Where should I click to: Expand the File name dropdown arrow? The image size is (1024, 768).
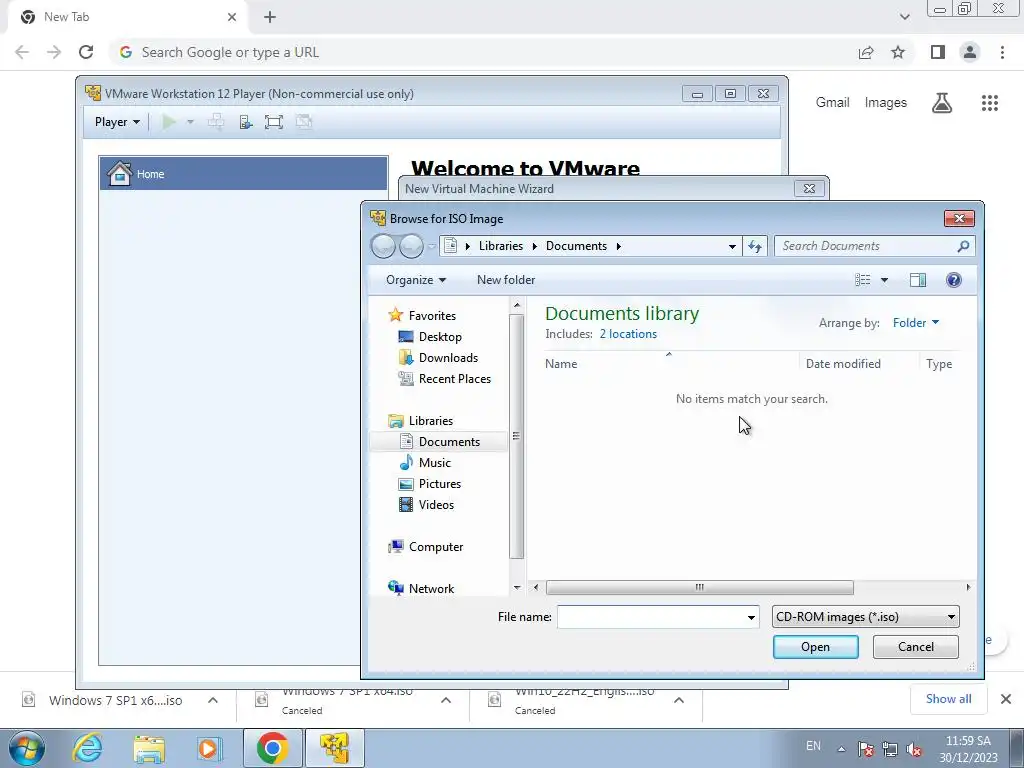(751, 617)
